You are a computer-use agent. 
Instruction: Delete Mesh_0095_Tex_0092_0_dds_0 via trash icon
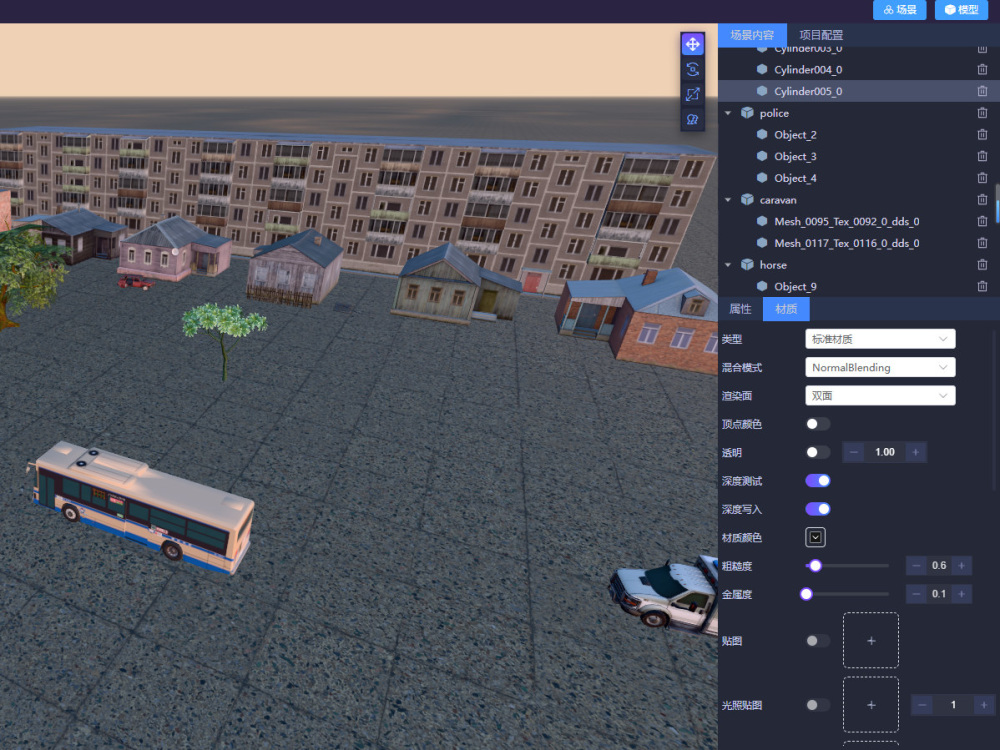coord(982,221)
